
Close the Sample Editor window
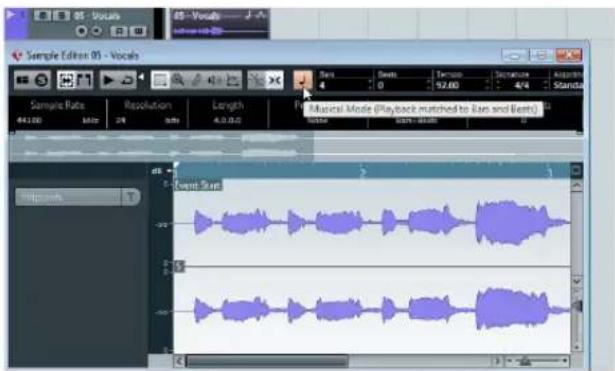(x=568, y=55)
